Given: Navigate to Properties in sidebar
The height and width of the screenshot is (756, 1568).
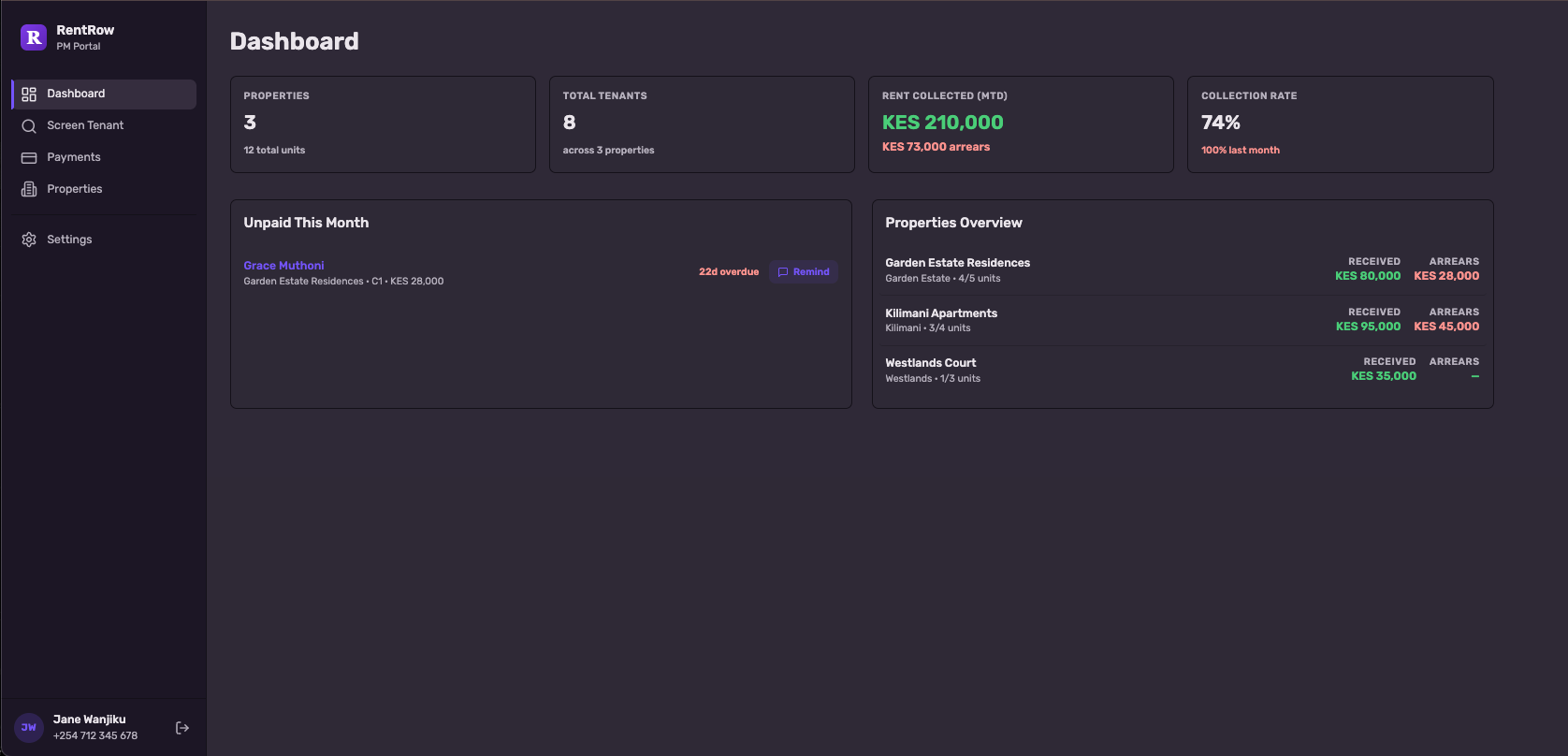Looking at the screenshot, I should [104, 190].
